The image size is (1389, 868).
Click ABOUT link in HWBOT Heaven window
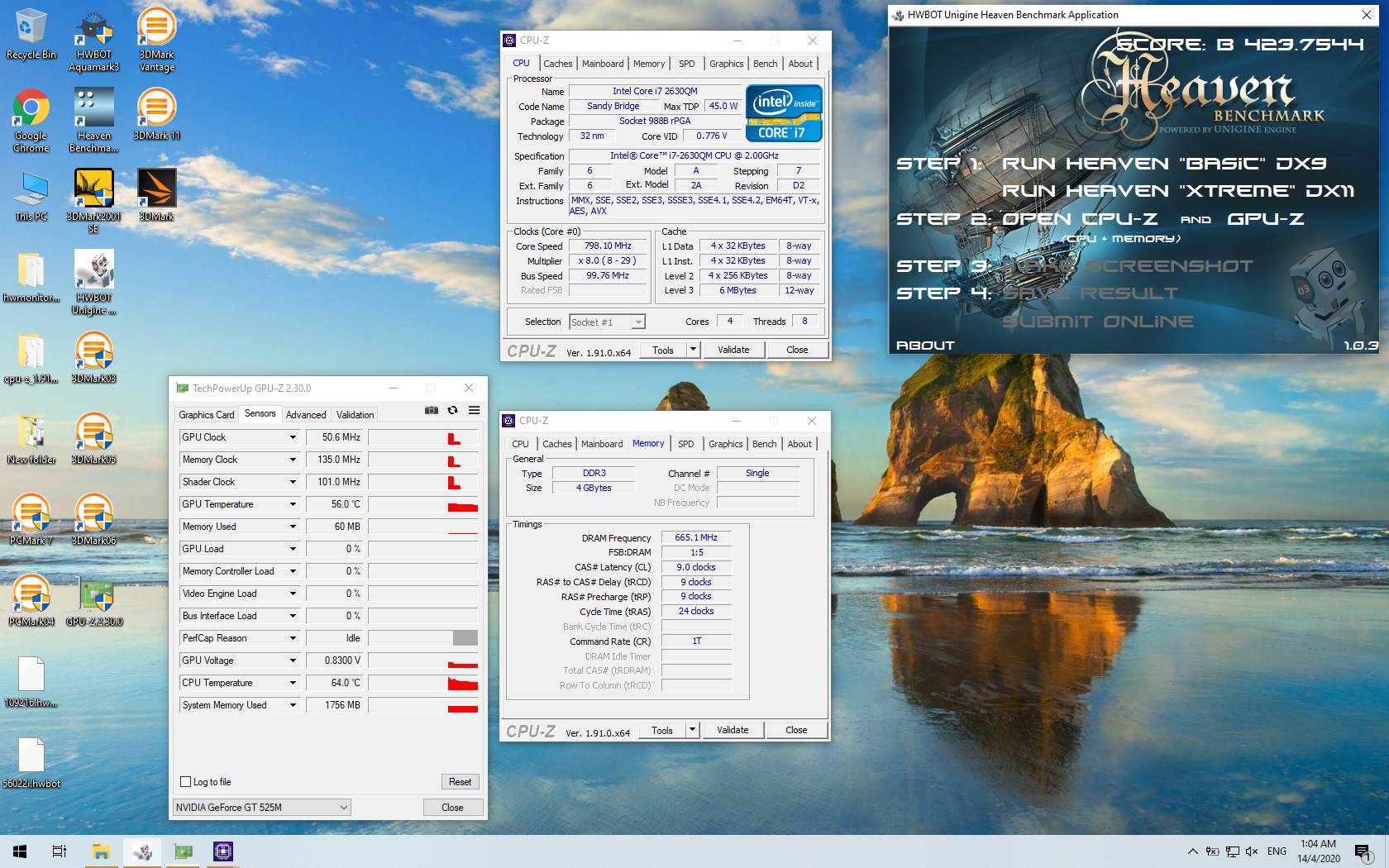[925, 346]
